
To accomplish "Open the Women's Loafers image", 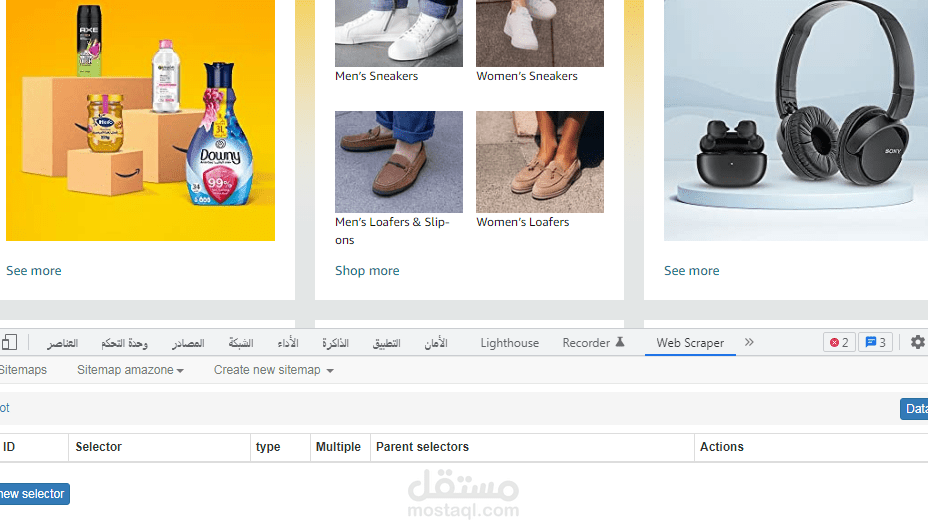I will pos(540,162).
